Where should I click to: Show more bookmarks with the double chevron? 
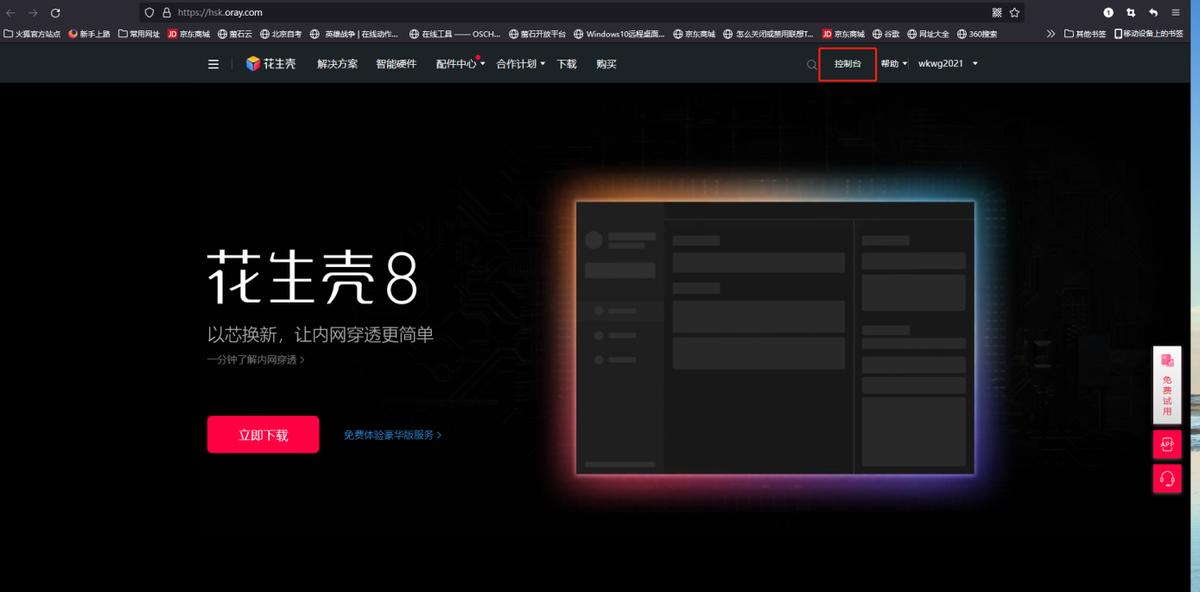pyautogui.click(x=1051, y=33)
